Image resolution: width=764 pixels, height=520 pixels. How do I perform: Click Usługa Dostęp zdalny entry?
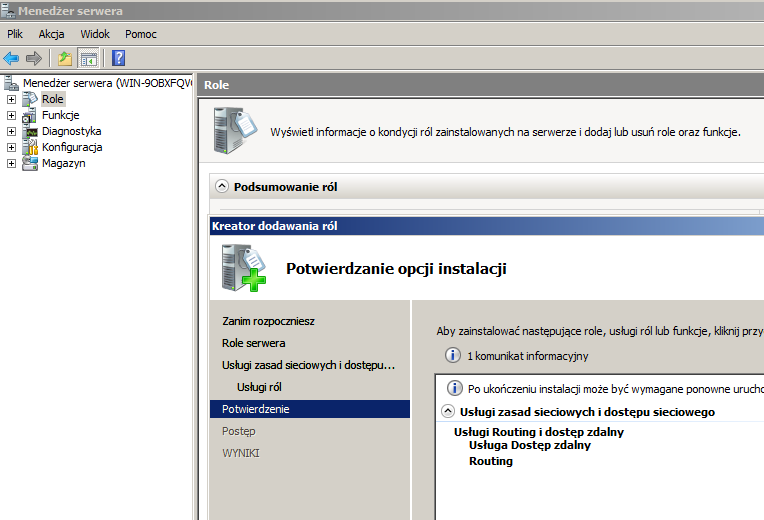pyautogui.click(x=530, y=445)
